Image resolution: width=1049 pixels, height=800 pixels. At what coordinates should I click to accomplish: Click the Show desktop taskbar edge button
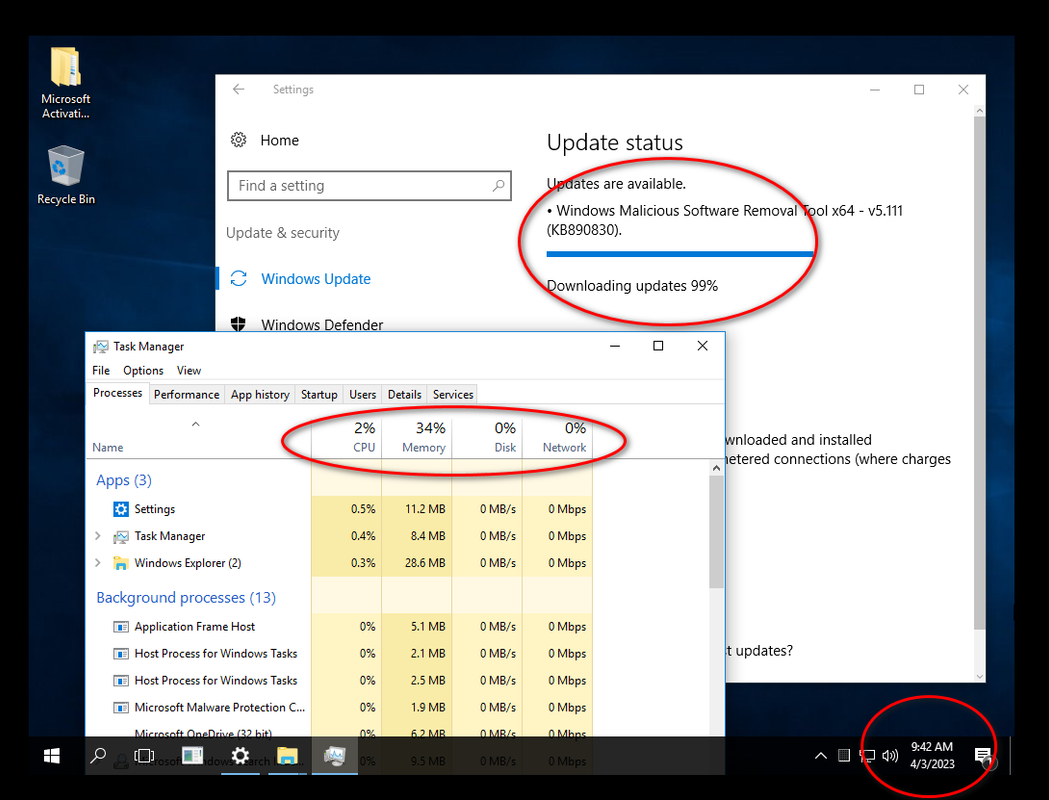[x=1011, y=756]
